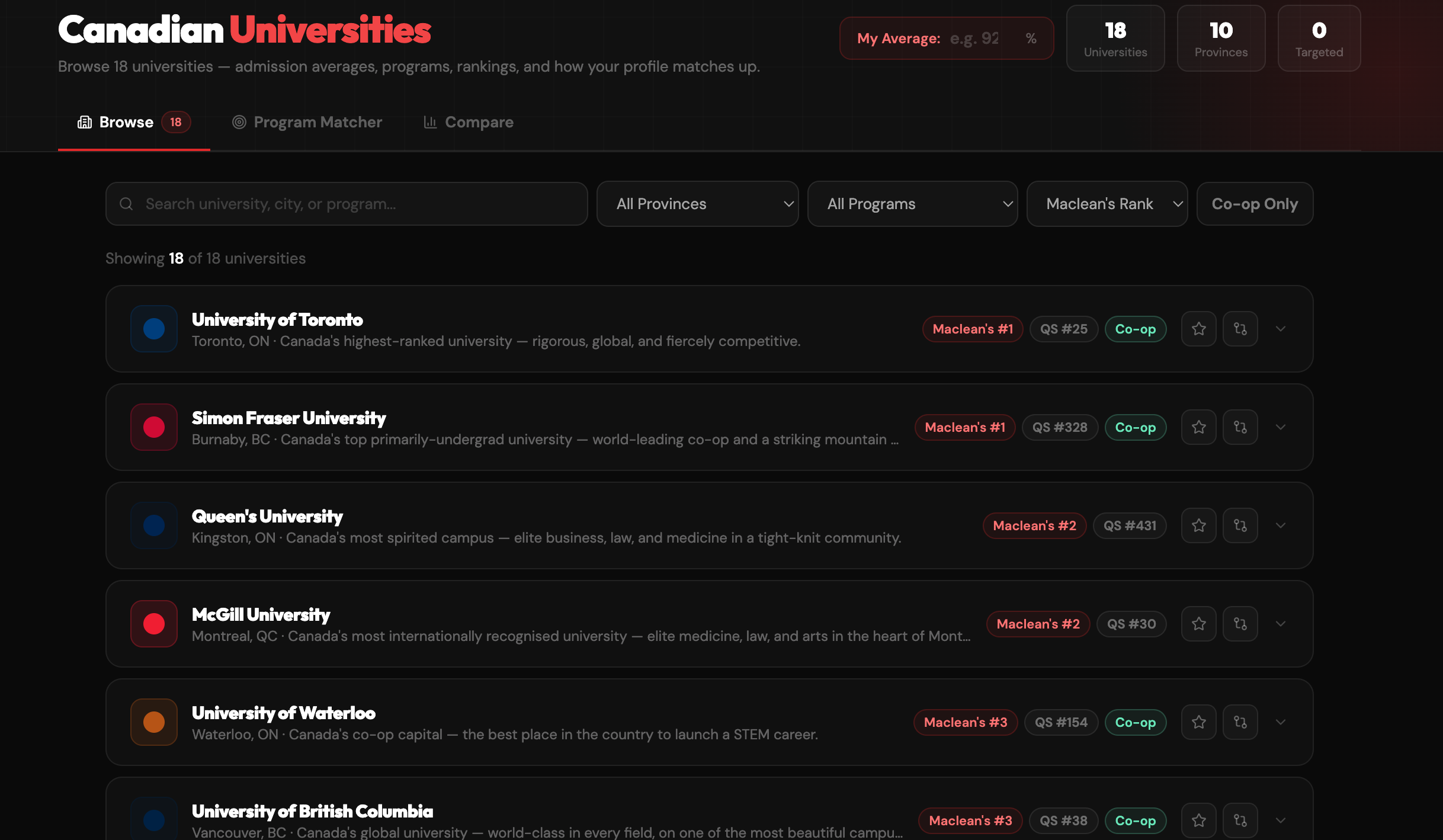This screenshot has width=1443, height=840.
Task: Add University of British Columbia to compare
Action: point(1240,820)
